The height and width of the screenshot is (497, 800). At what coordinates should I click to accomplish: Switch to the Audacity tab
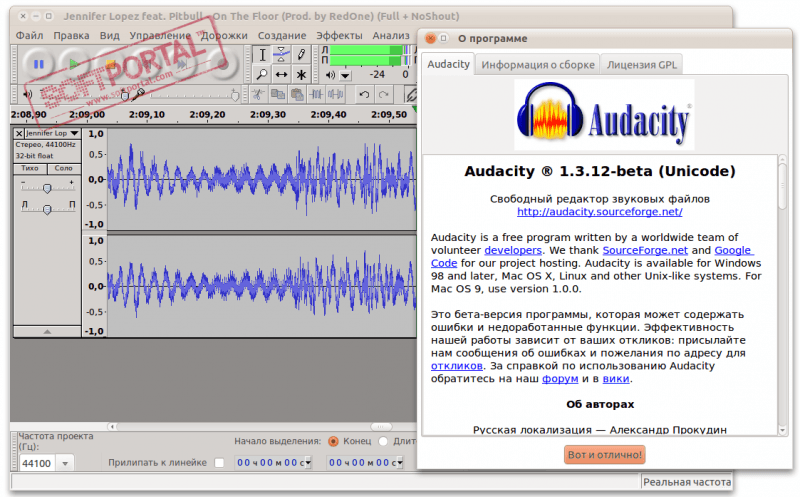pyautogui.click(x=448, y=64)
